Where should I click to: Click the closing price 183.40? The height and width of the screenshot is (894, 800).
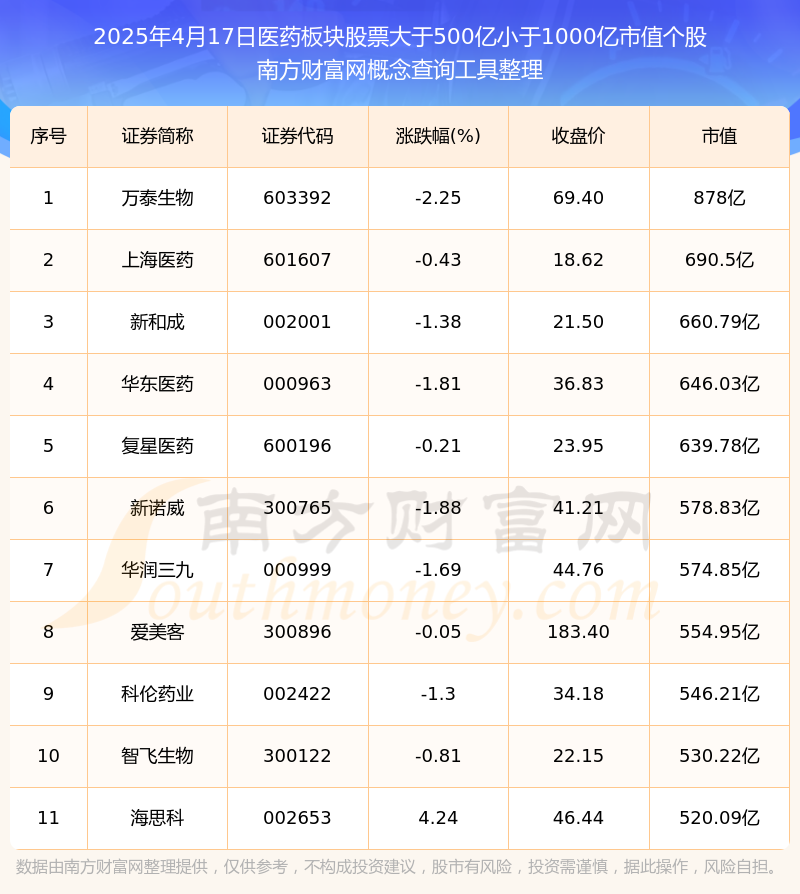(578, 632)
